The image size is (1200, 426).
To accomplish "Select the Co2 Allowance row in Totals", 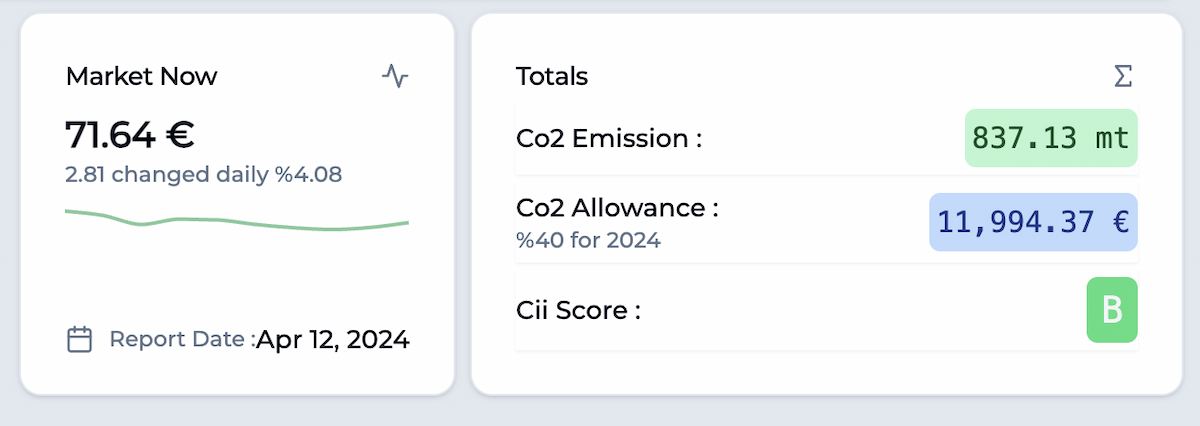I will 827,222.
